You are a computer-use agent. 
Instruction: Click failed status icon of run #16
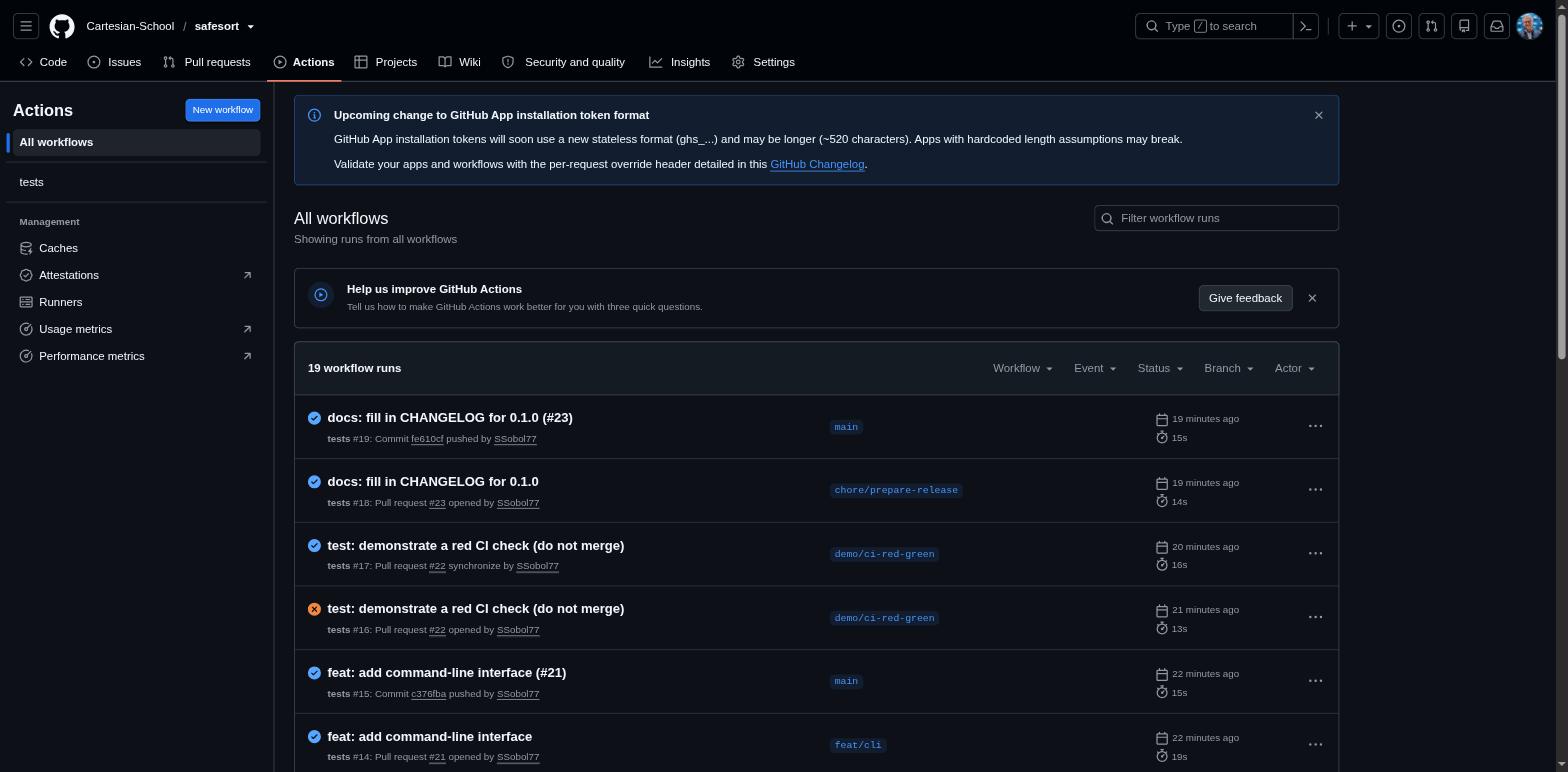(314, 609)
